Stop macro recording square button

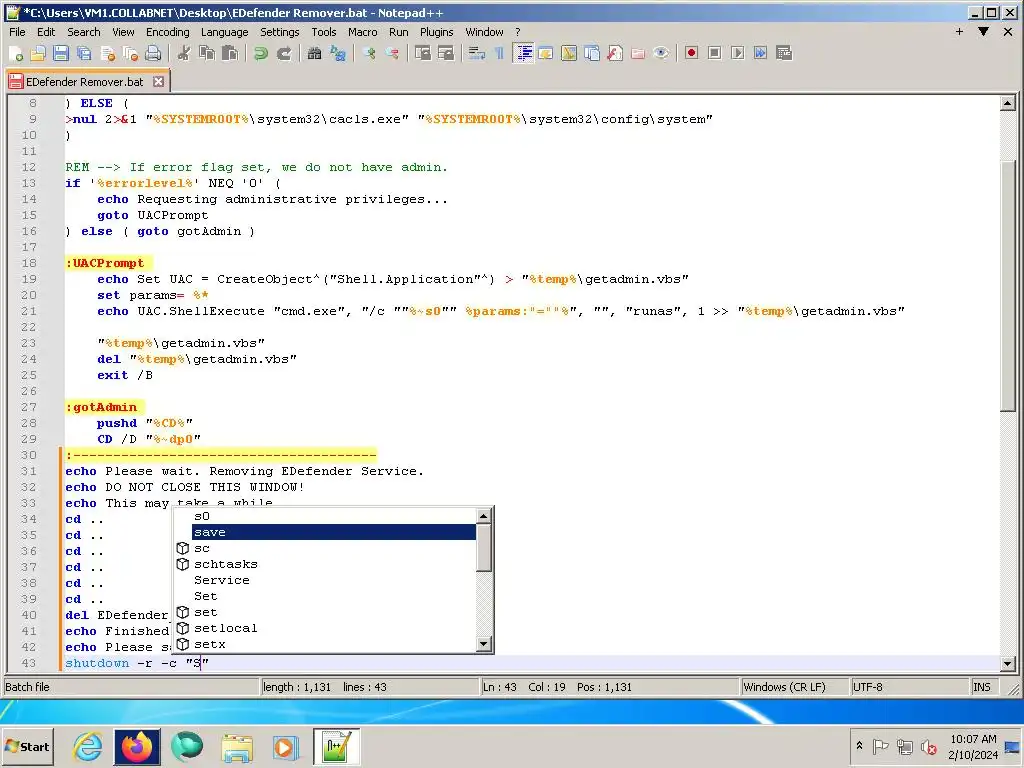pos(714,54)
